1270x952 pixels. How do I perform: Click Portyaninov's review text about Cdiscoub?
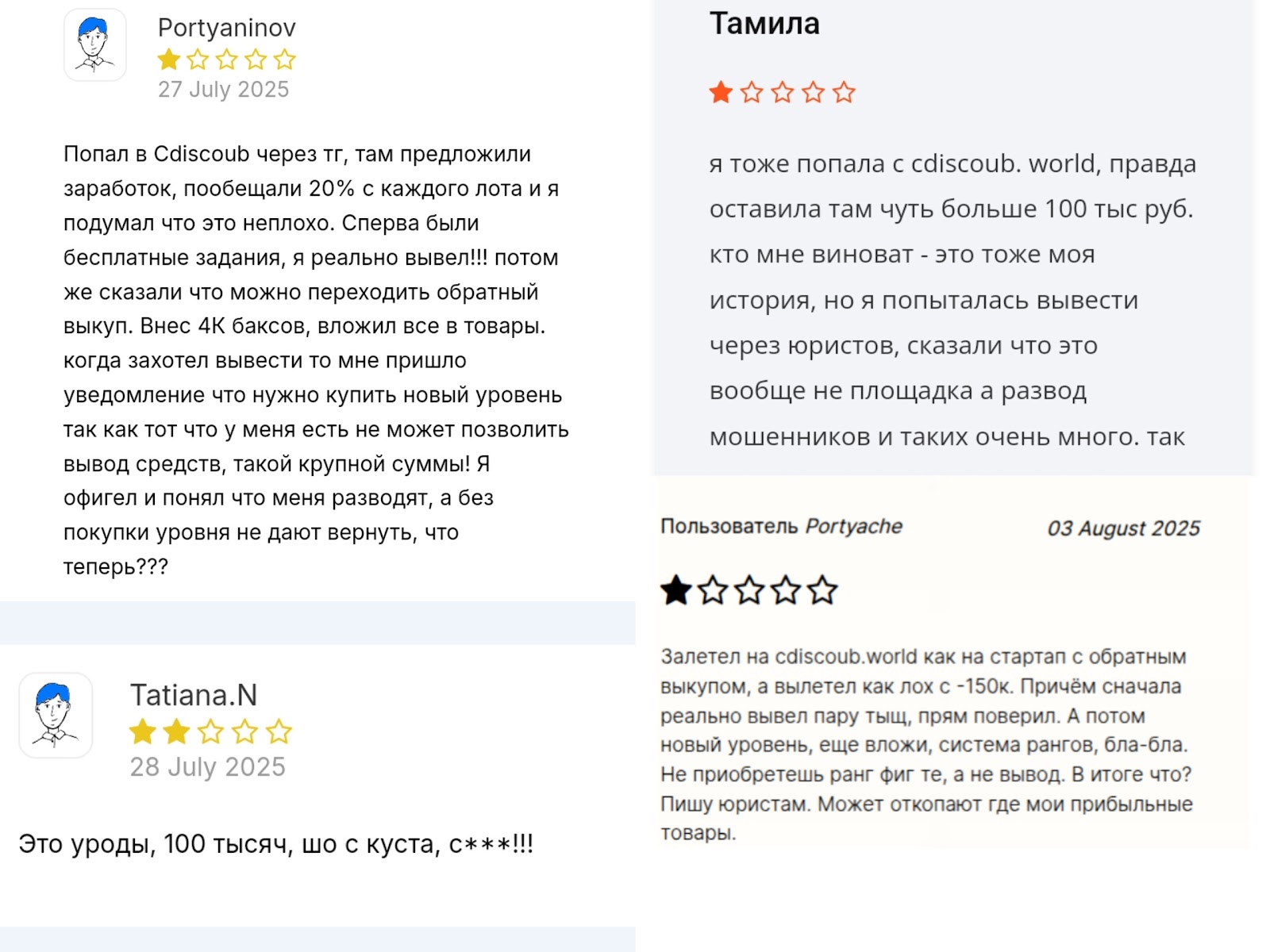[x=316, y=360]
